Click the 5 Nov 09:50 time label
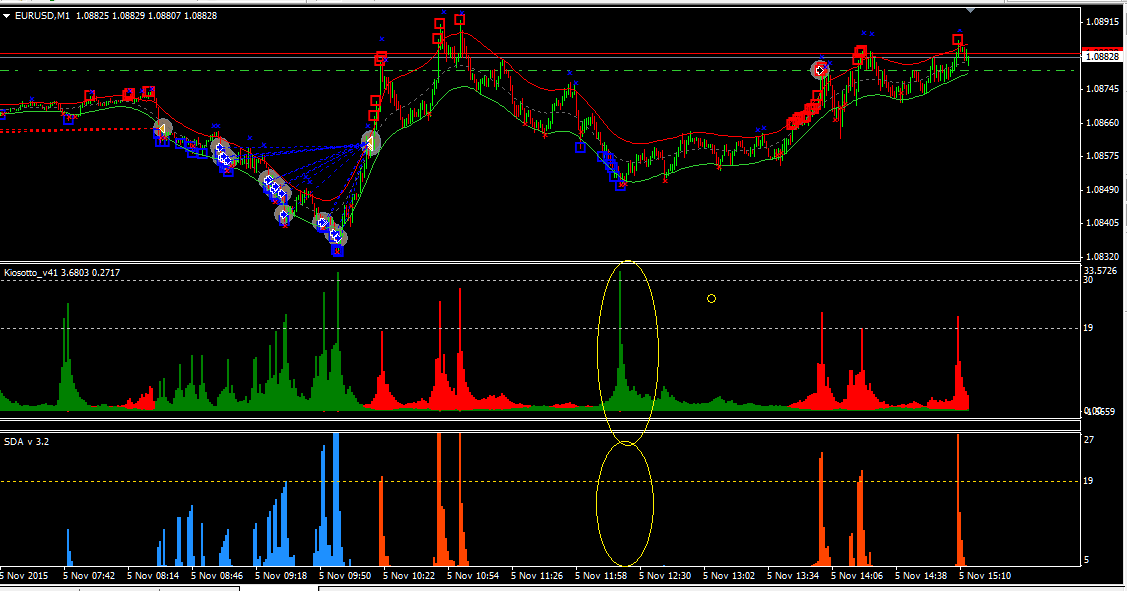Image resolution: width=1127 pixels, height=591 pixels. pos(345,575)
